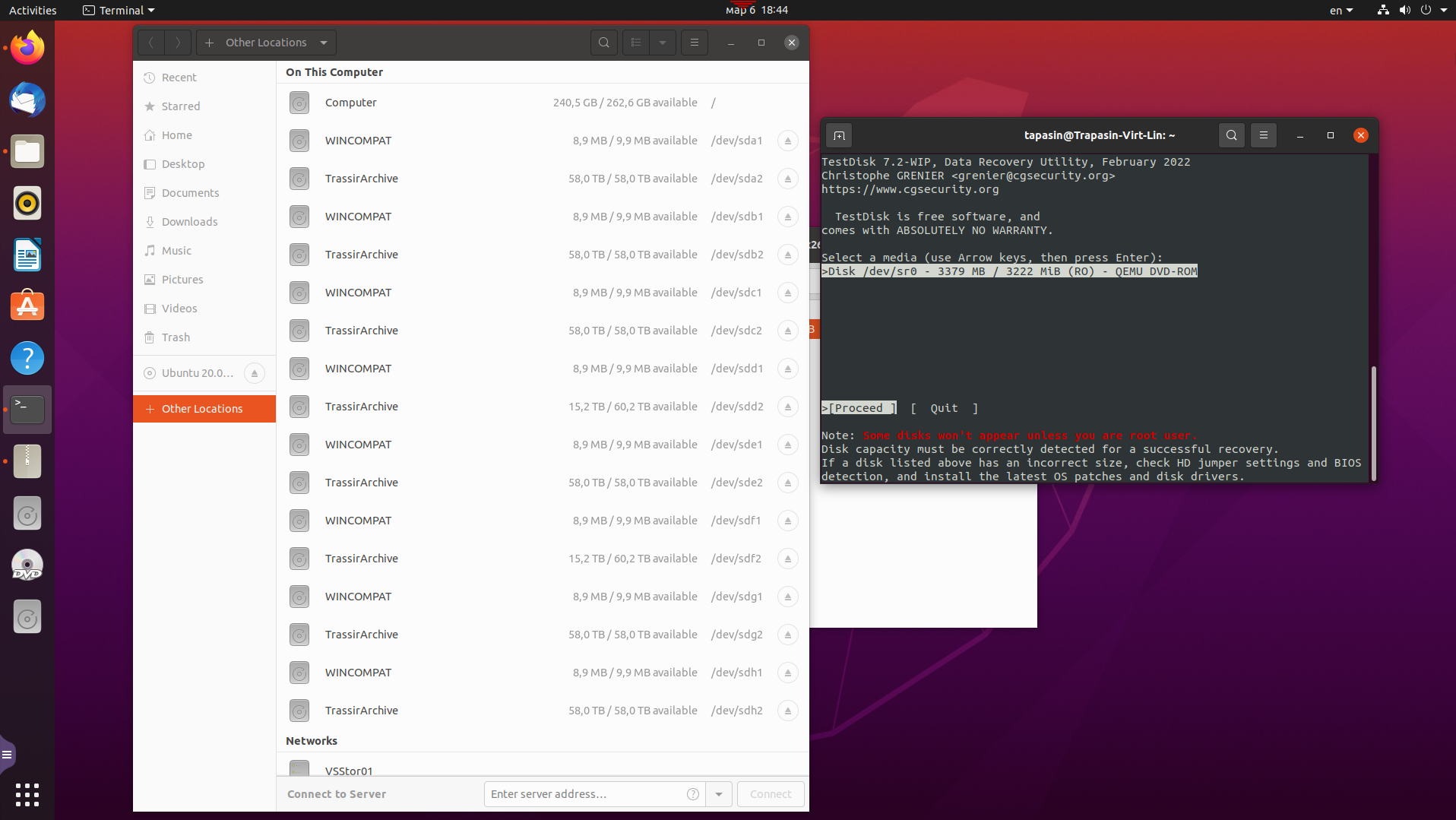Click the volume icon in top bar
The height and width of the screenshot is (820, 1456).
pyautogui.click(x=1404, y=10)
